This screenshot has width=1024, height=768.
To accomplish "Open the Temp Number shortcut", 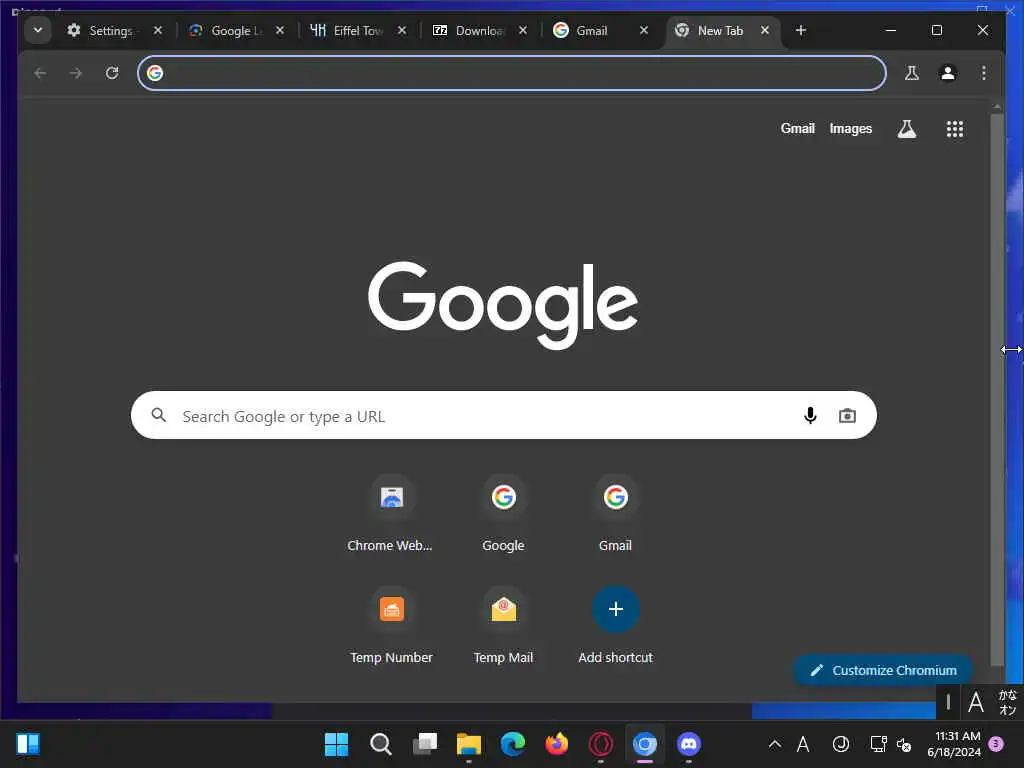I will tap(391, 628).
